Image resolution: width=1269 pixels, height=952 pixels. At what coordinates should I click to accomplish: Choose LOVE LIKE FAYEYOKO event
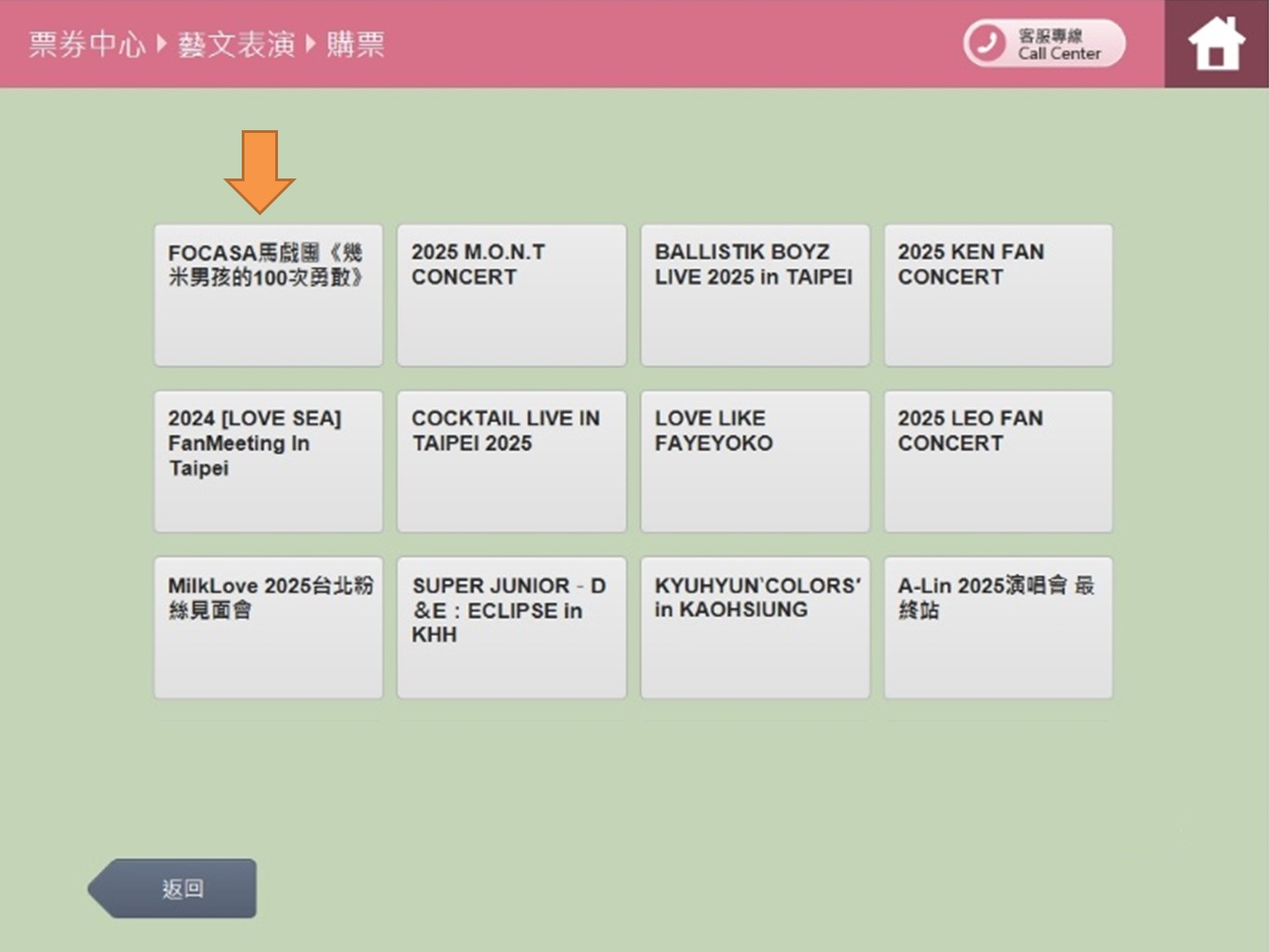[x=755, y=461]
